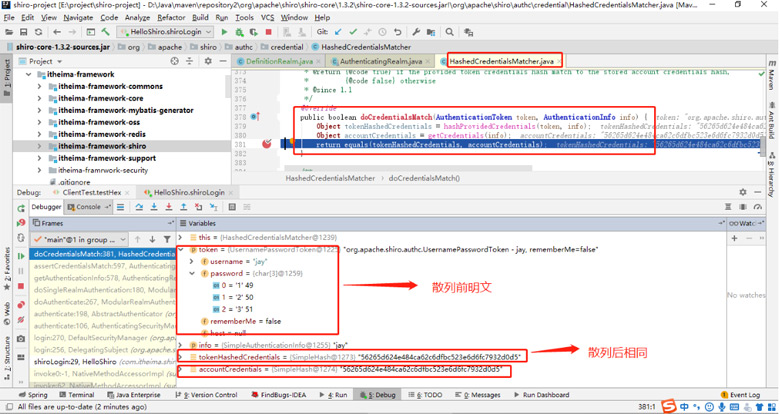This screenshot has width=780, height=414.
Task: Navigate back with the left arrow icon
Action: tap(57, 32)
